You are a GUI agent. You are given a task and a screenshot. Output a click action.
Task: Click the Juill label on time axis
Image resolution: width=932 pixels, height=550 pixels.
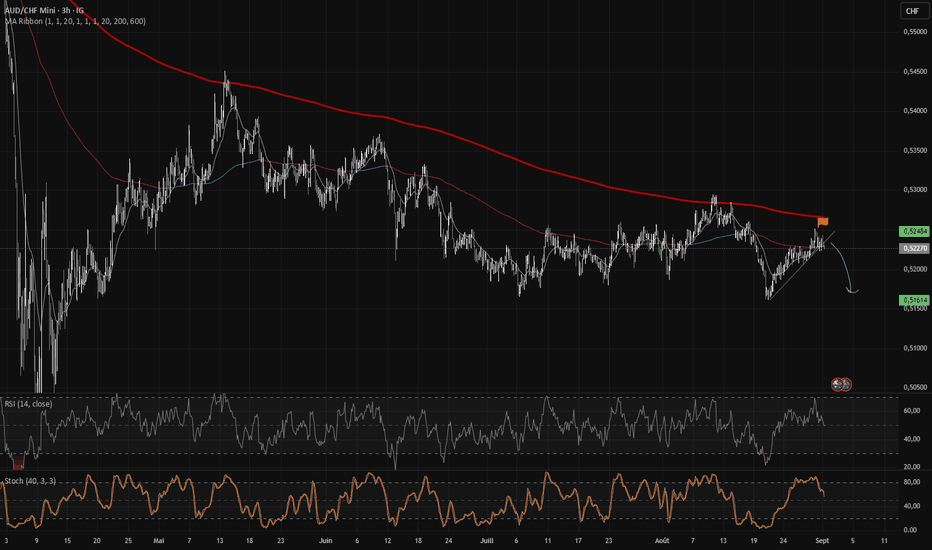pyautogui.click(x=487, y=540)
